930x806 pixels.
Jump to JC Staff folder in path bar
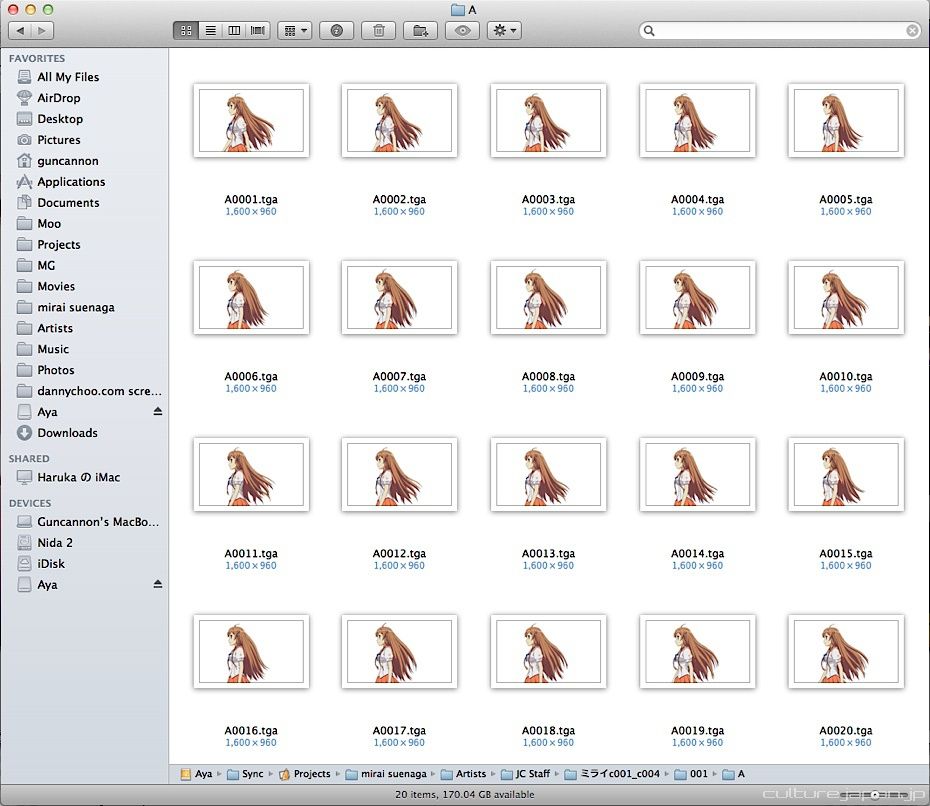point(532,774)
